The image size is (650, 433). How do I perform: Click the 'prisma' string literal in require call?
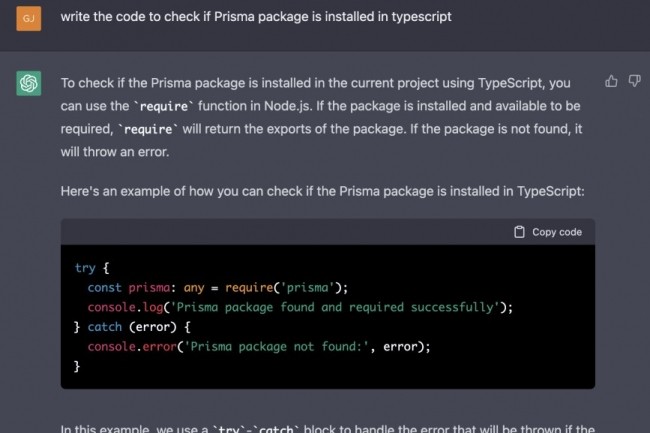point(308,288)
